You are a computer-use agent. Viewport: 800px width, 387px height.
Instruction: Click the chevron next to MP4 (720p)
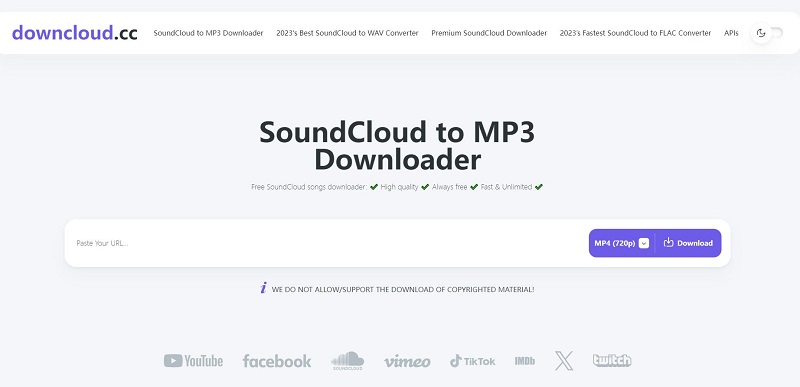644,243
